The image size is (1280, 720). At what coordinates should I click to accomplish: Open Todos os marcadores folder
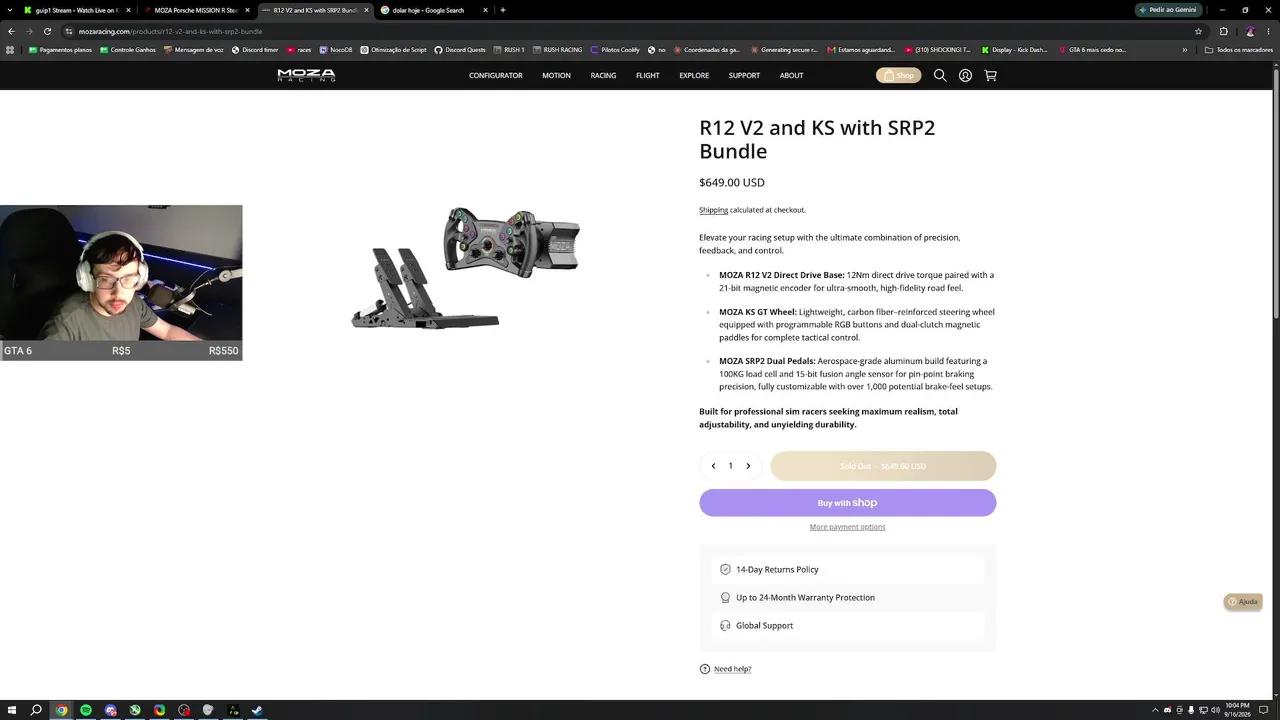pyautogui.click(x=1239, y=49)
